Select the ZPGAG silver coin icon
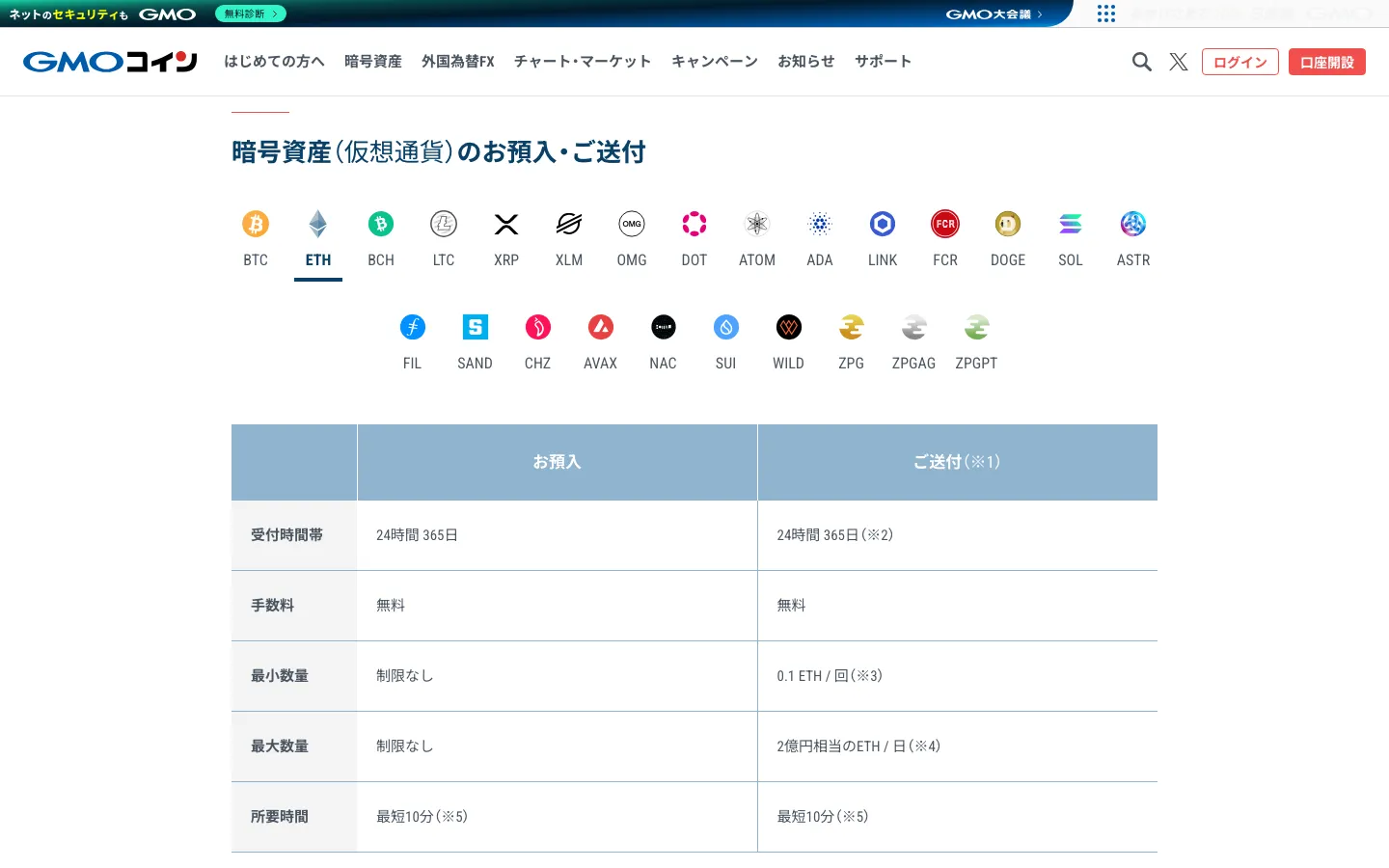This screenshot has width=1389, height=868. tap(914, 327)
